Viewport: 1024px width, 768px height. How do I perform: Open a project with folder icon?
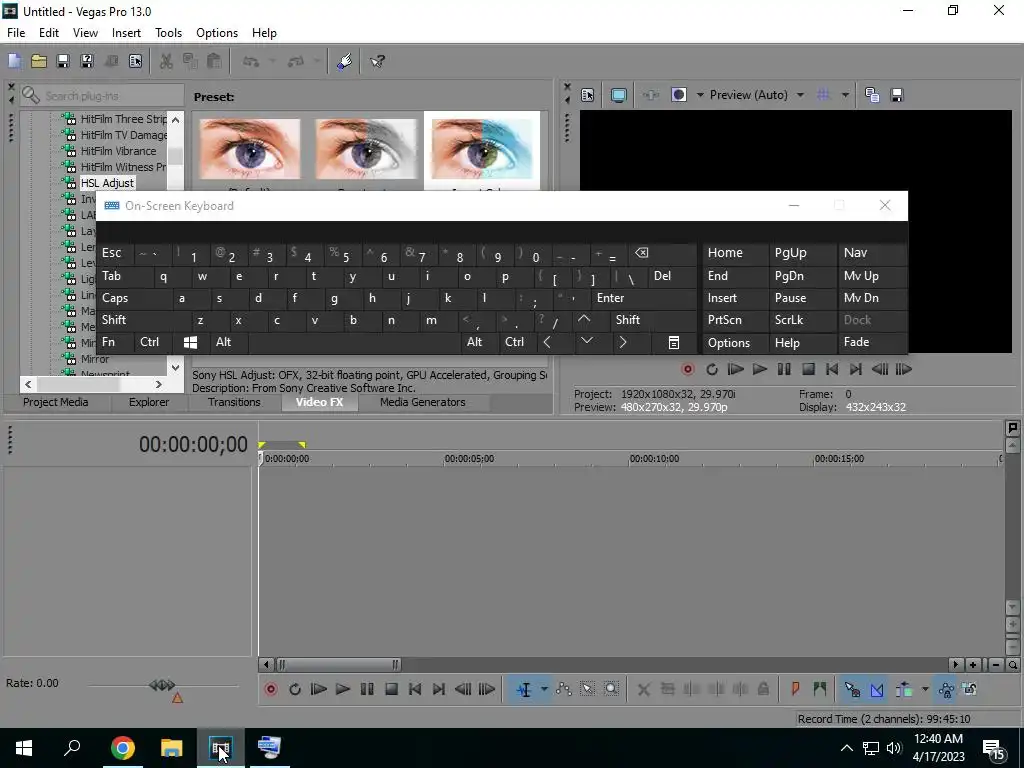39,61
